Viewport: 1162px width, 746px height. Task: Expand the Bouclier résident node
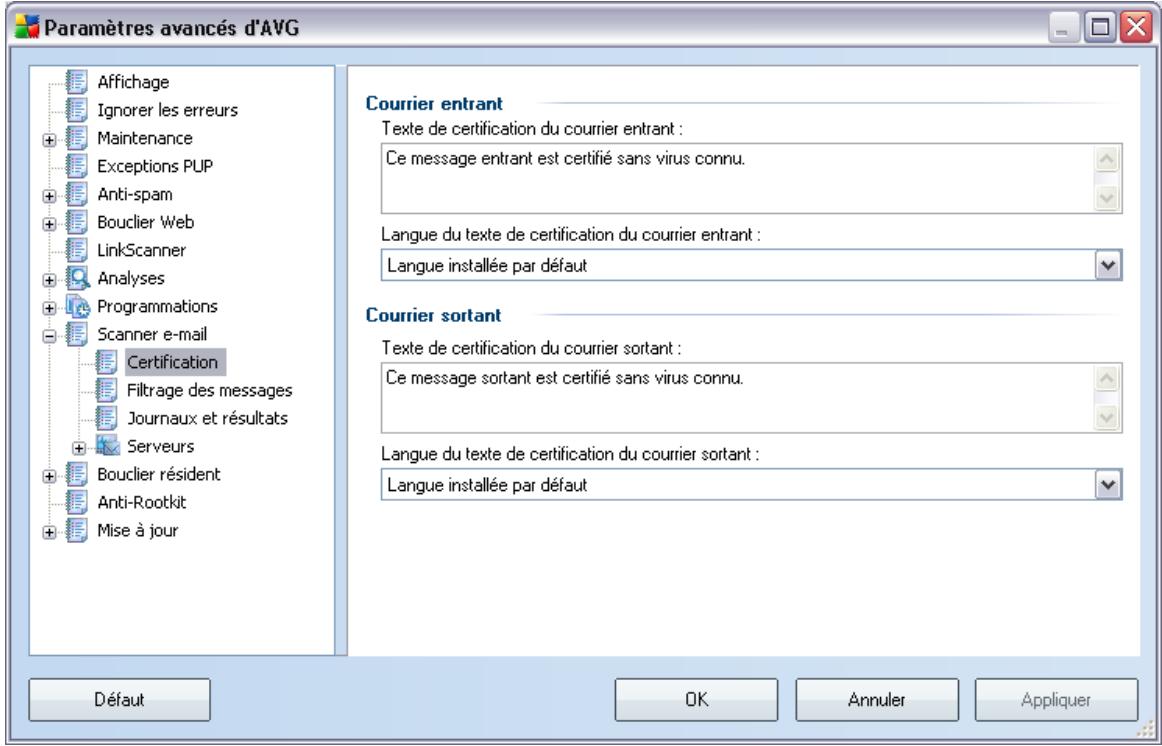point(50,476)
